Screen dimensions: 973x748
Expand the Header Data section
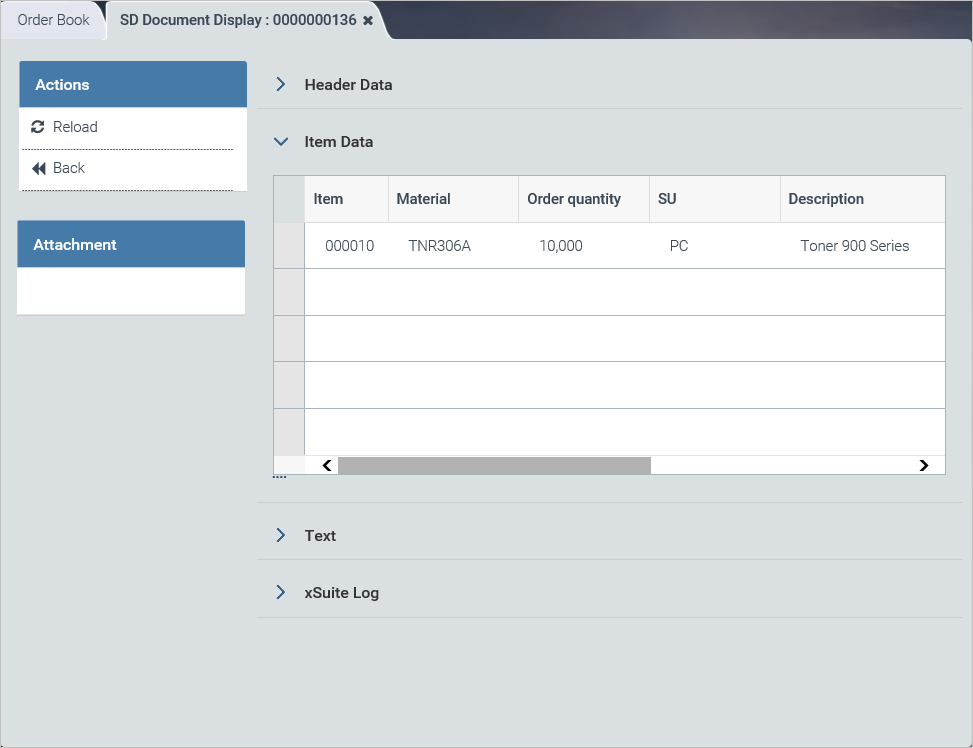281,85
